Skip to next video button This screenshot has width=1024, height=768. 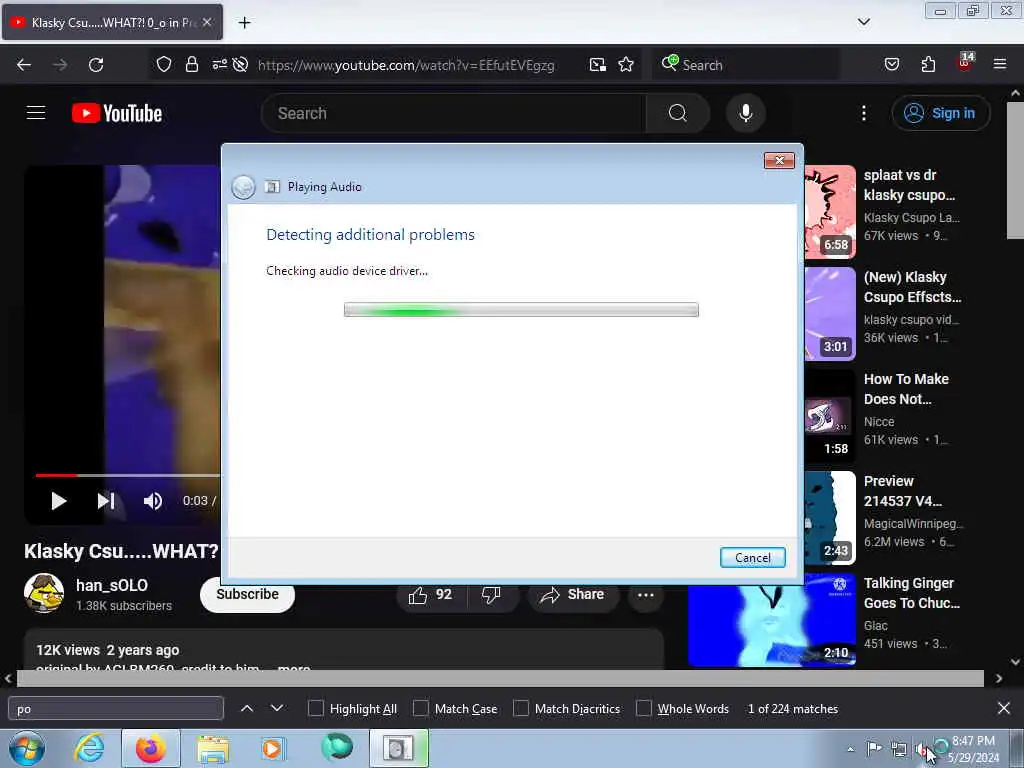tap(106, 501)
